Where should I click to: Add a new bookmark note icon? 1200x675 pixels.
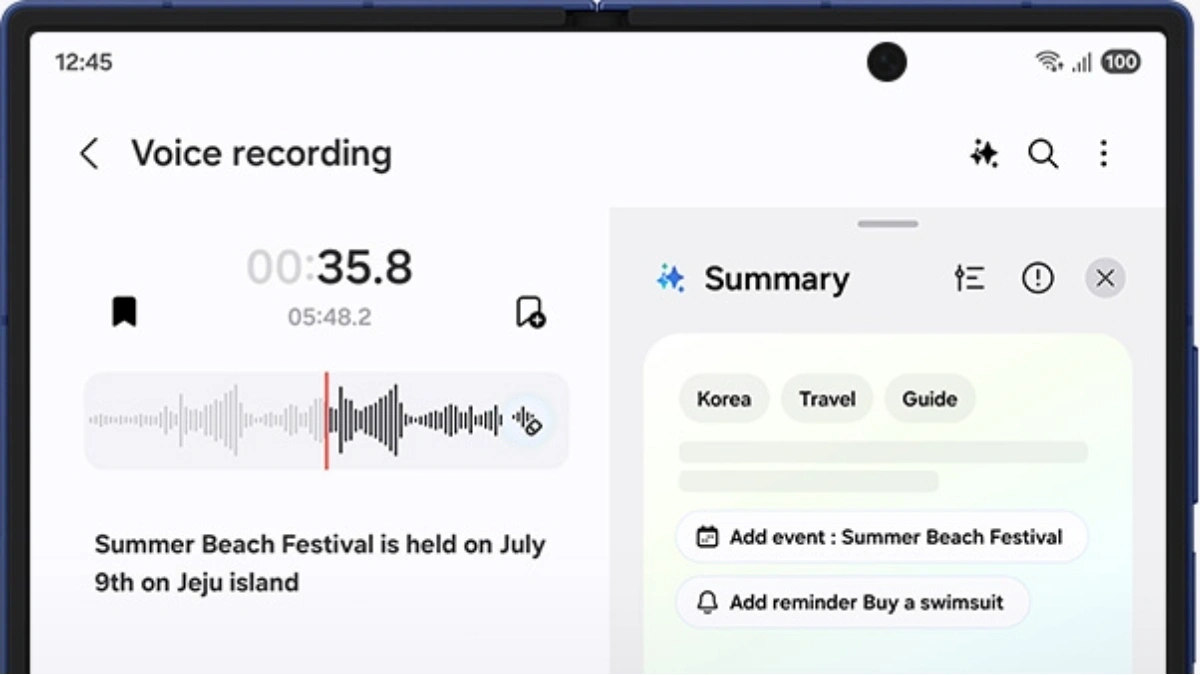click(x=530, y=312)
